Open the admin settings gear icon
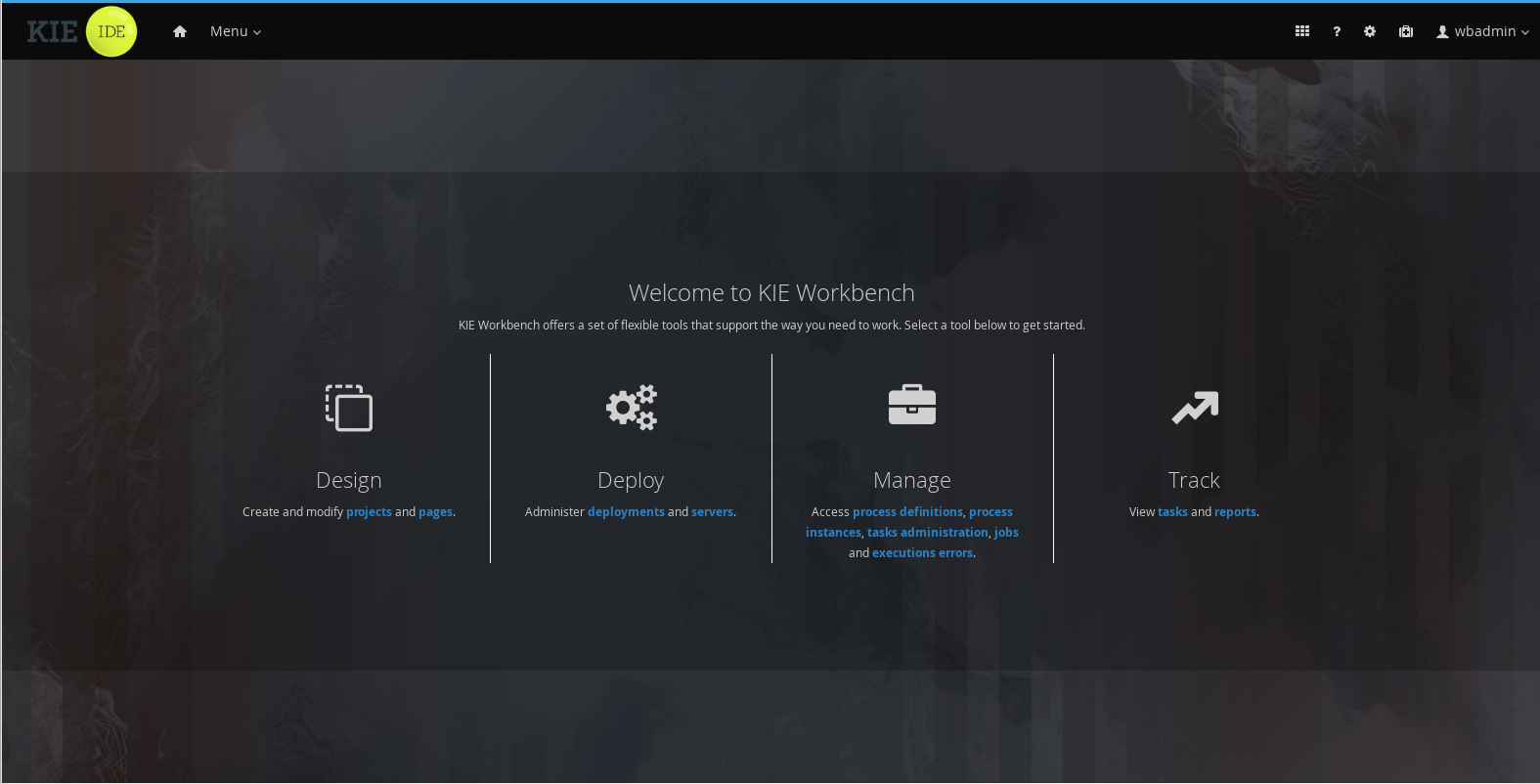The width and height of the screenshot is (1540, 784). tap(1370, 31)
